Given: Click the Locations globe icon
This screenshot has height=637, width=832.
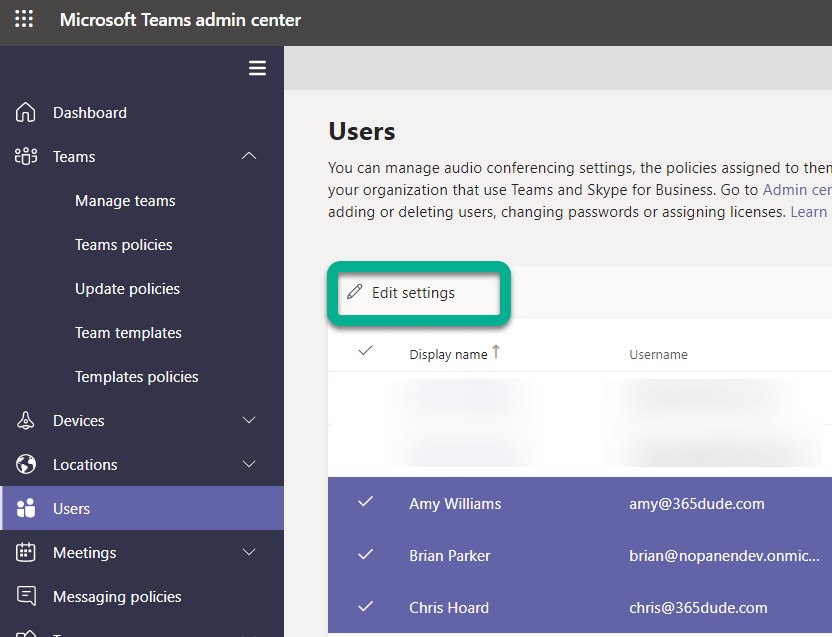Looking at the screenshot, I should click(26, 465).
